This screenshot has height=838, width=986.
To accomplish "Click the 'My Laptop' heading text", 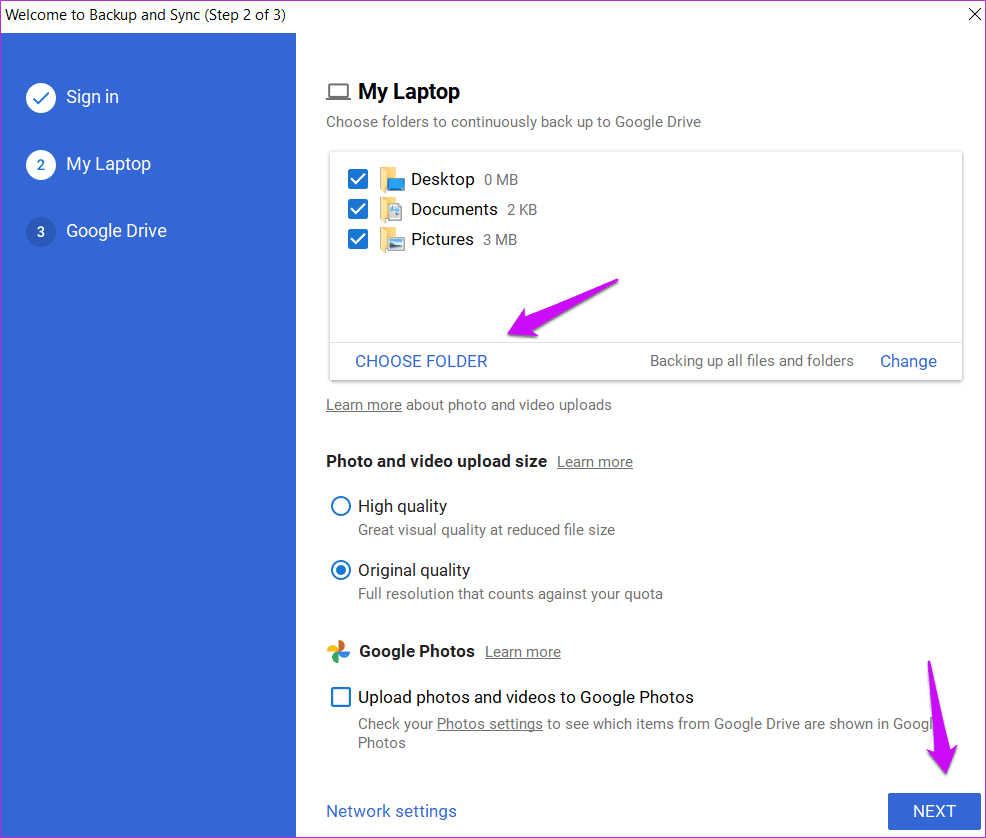I will point(409,92).
